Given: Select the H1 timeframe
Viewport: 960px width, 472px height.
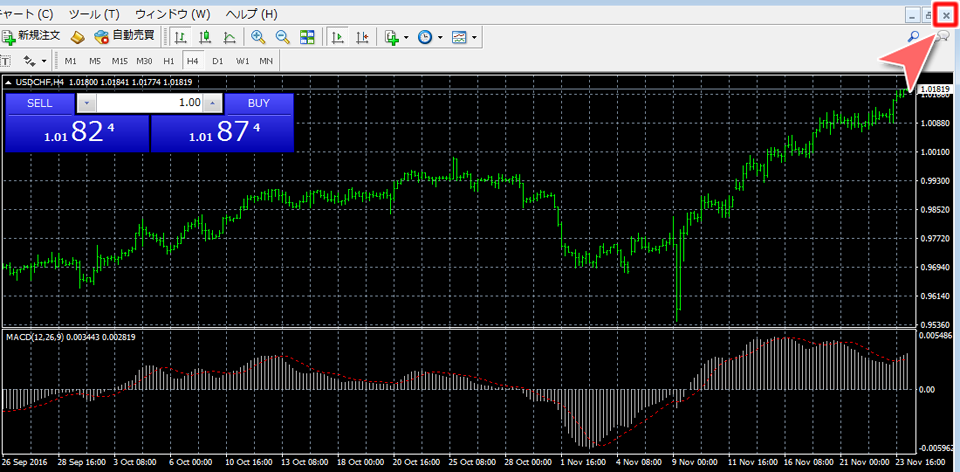Looking at the screenshot, I should click(169, 61).
